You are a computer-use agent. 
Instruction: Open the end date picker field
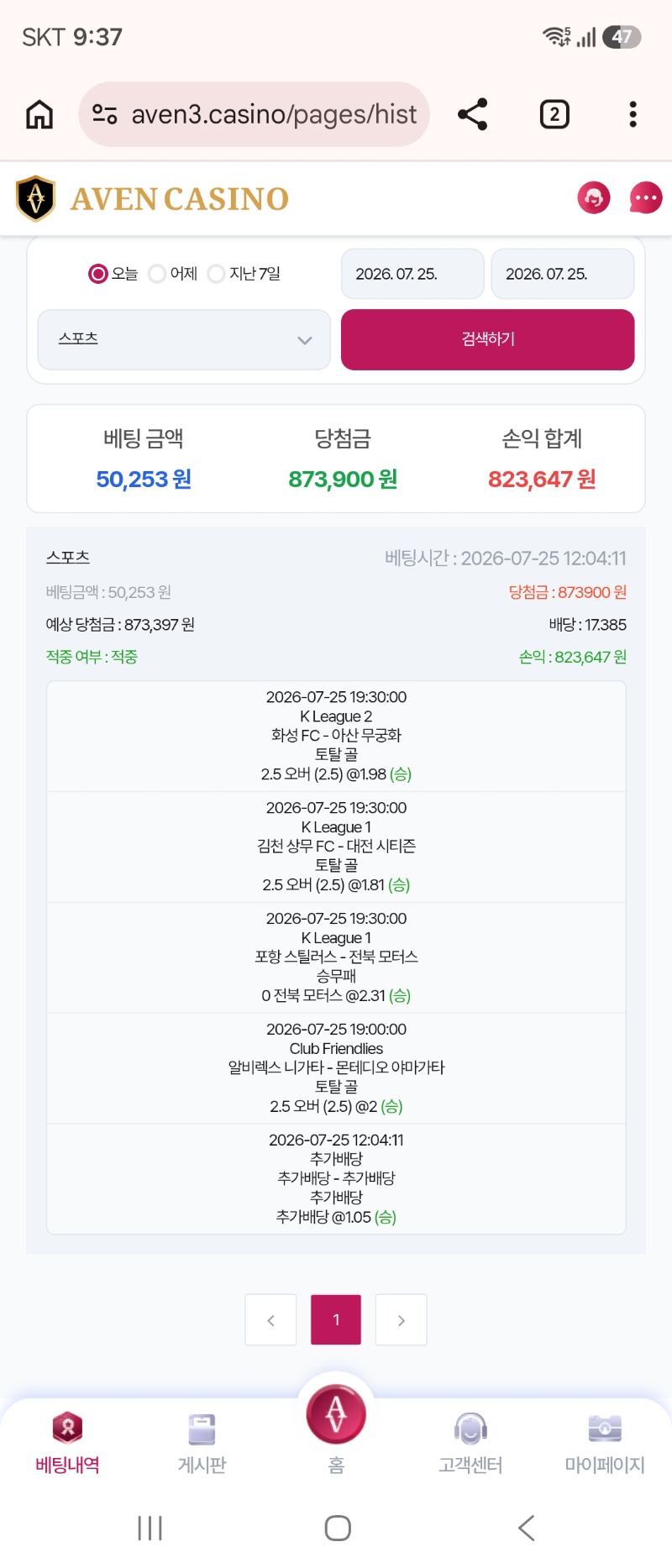[x=563, y=274]
